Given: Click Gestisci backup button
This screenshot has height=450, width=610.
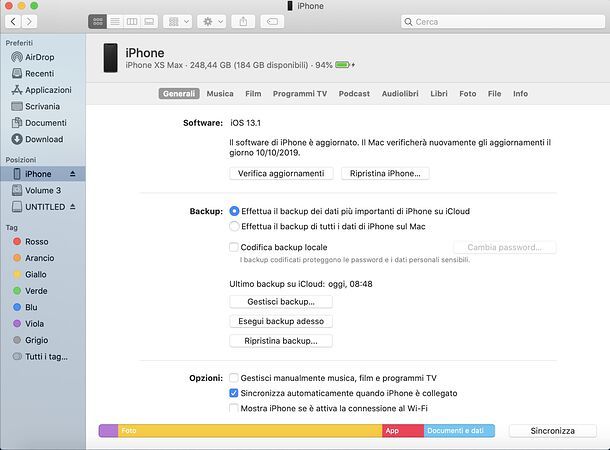Looking at the screenshot, I should pyautogui.click(x=281, y=302).
